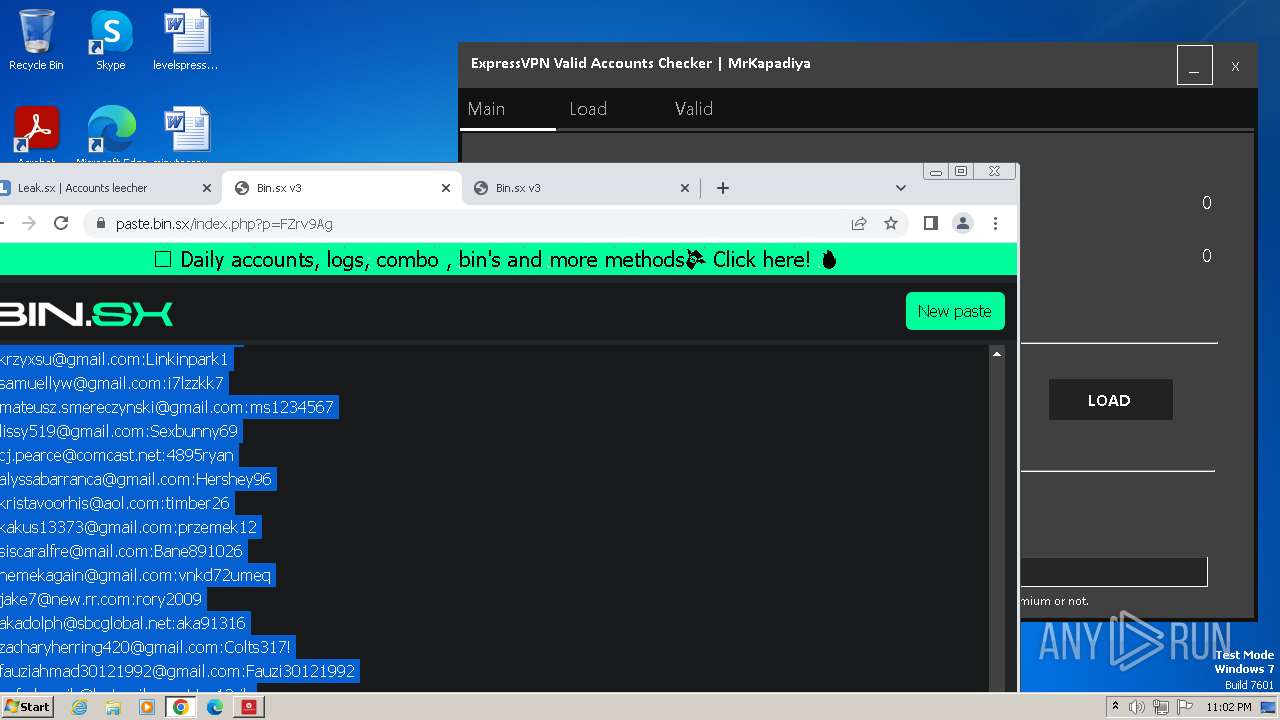Click the jake7@new.rr.com line
The height and width of the screenshot is (720, 1280).
(x=101, y=599)
